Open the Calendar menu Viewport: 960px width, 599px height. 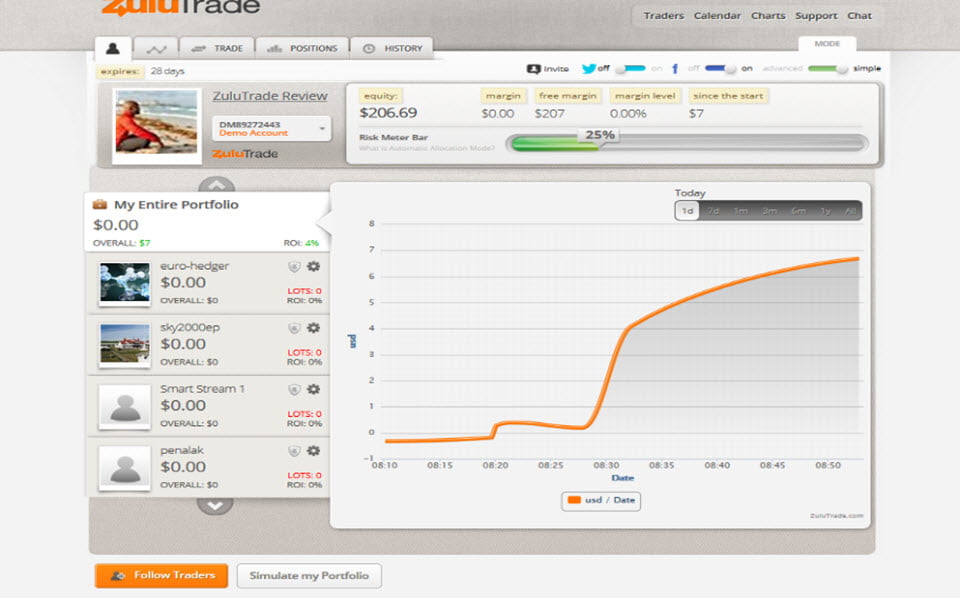pyautogui.click(x=717, y=16)
